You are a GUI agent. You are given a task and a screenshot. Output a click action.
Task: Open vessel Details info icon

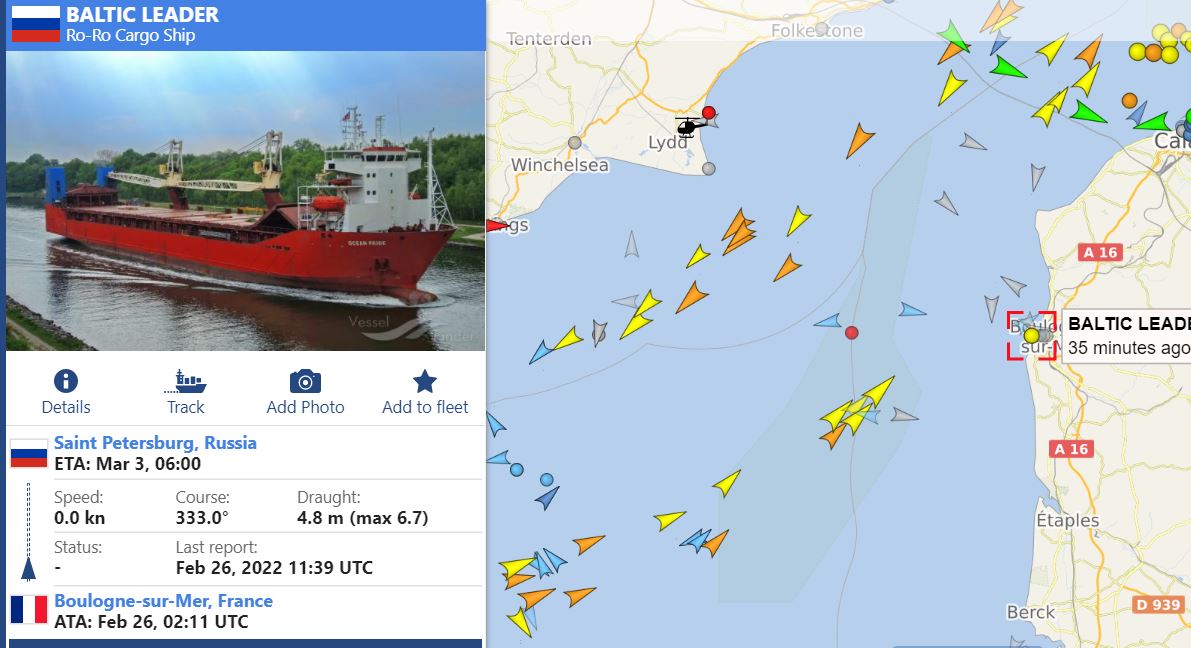point(66,381)
